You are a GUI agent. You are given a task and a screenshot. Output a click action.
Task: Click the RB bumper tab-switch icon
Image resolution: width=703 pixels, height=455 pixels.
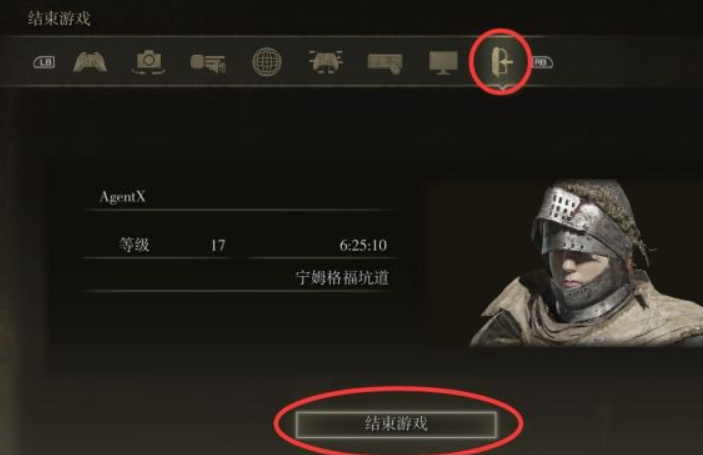(x=542, y=62)
